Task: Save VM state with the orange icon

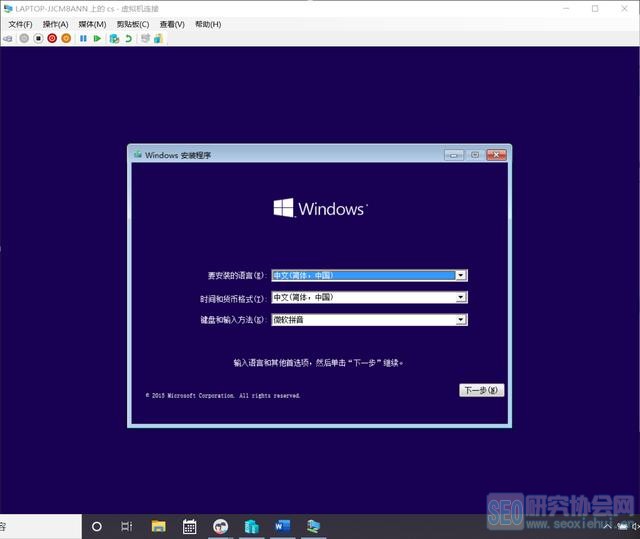Action: [x=66, y=38]
